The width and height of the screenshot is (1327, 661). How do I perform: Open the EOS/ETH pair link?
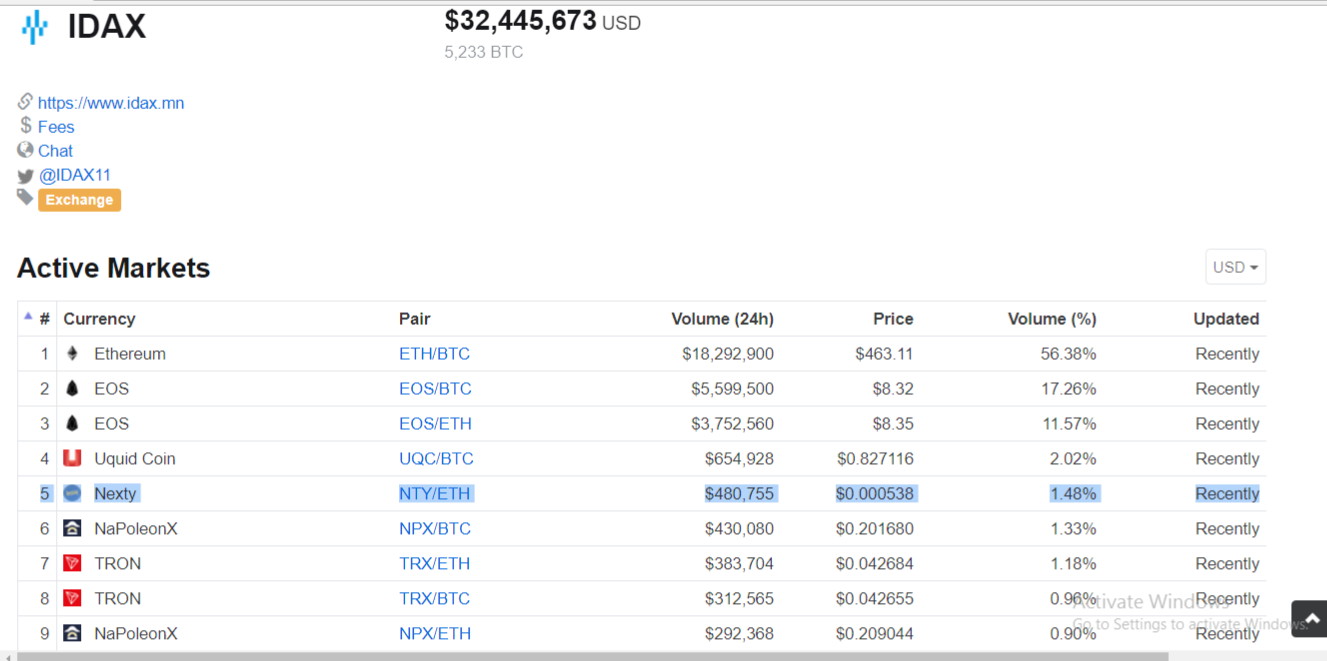point(435,424)
